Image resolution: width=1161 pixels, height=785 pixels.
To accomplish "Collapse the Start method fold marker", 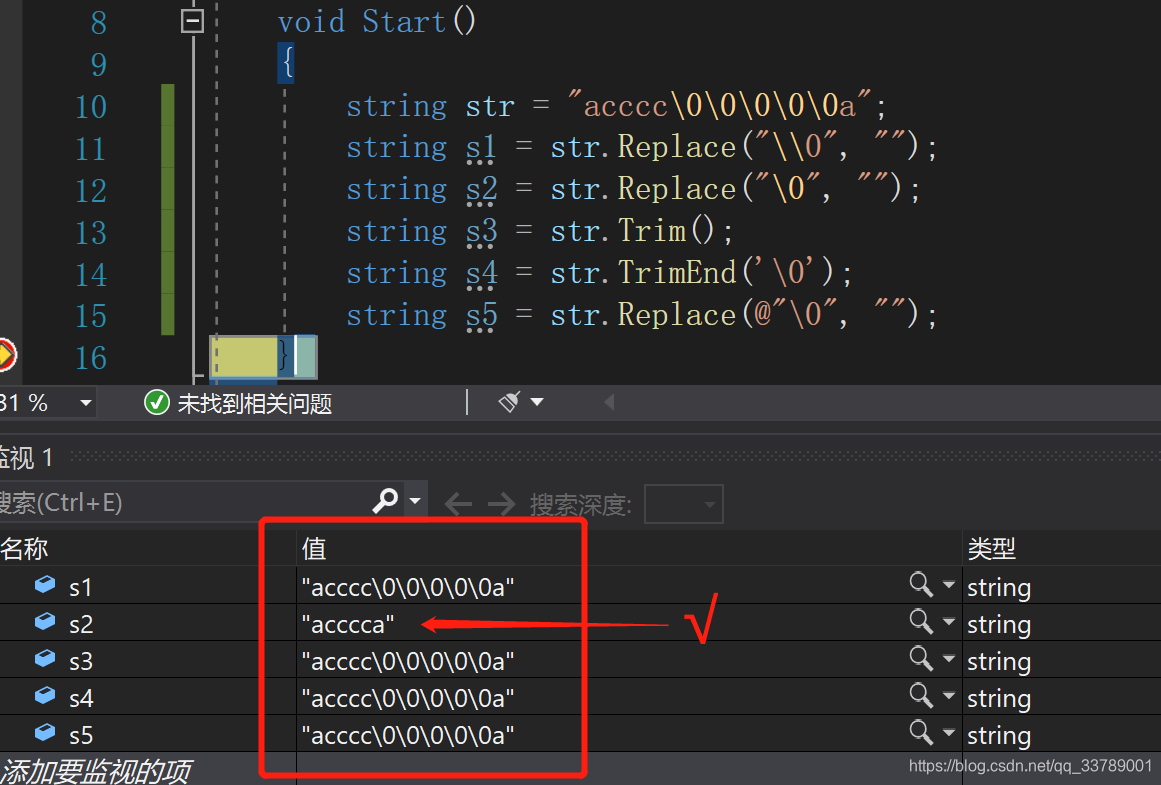I will (x=193, y=21).
